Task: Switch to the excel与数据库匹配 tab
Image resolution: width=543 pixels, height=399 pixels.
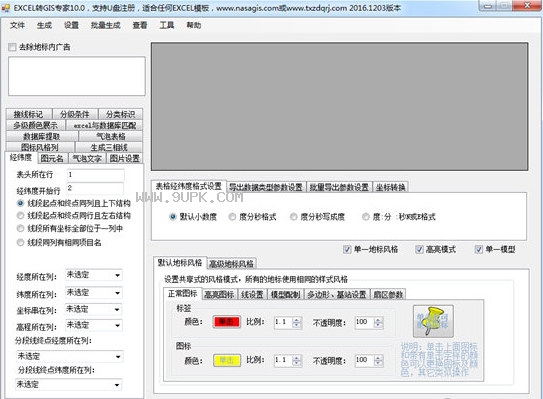Action: (104, 125)
